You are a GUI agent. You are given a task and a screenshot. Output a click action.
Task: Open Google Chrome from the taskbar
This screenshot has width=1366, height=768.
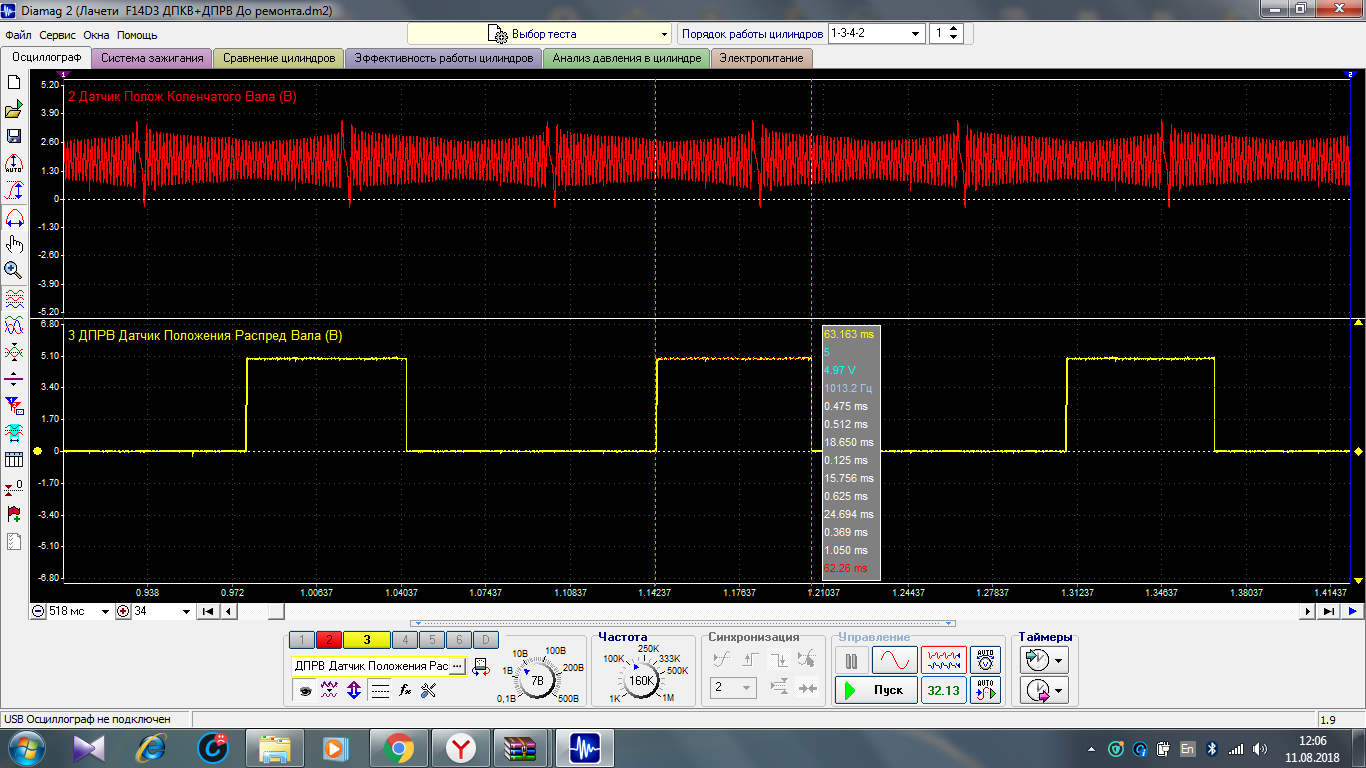(398, 748)
